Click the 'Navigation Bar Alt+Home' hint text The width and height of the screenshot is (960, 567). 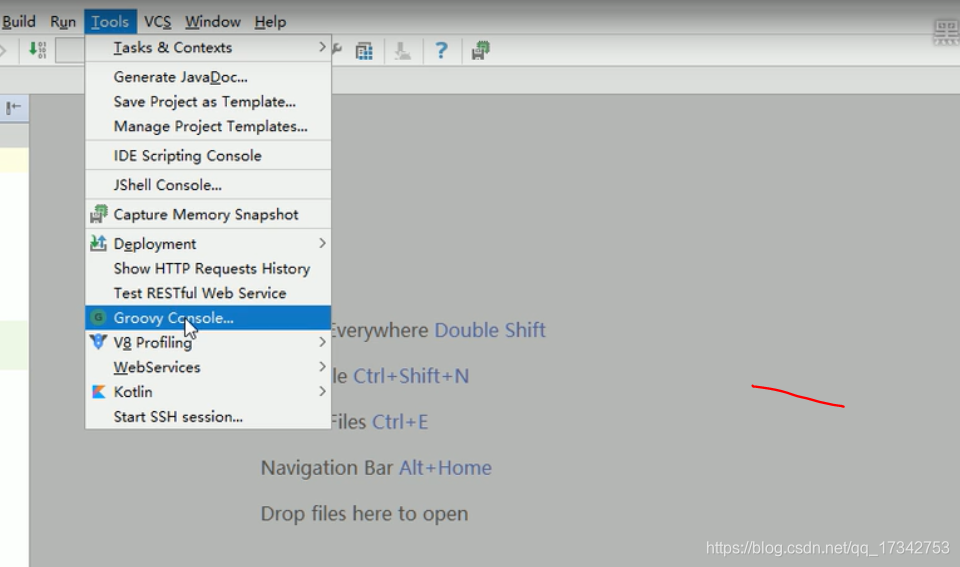point(376,468)
